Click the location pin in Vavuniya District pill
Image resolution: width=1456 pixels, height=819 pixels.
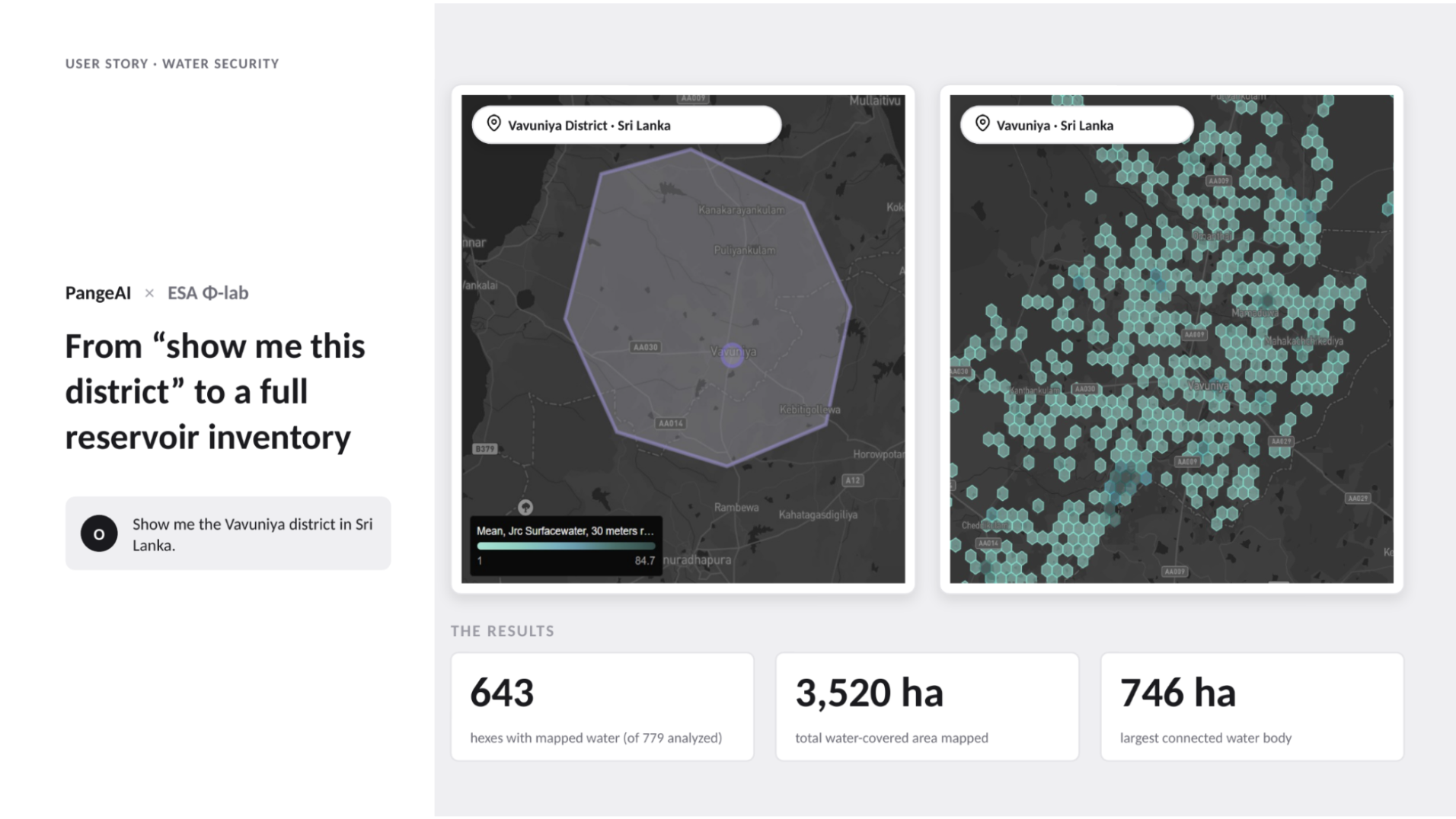coord(493,123)
